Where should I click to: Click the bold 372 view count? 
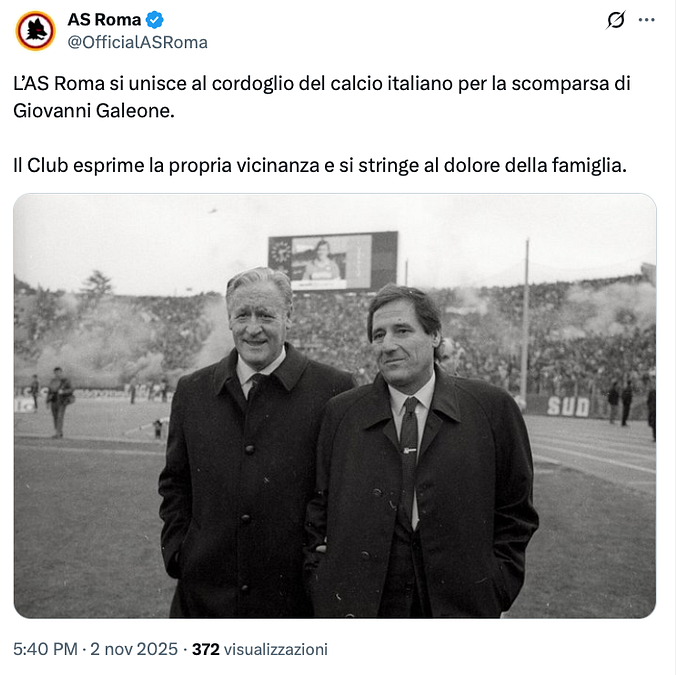click(x=205, y=649)
